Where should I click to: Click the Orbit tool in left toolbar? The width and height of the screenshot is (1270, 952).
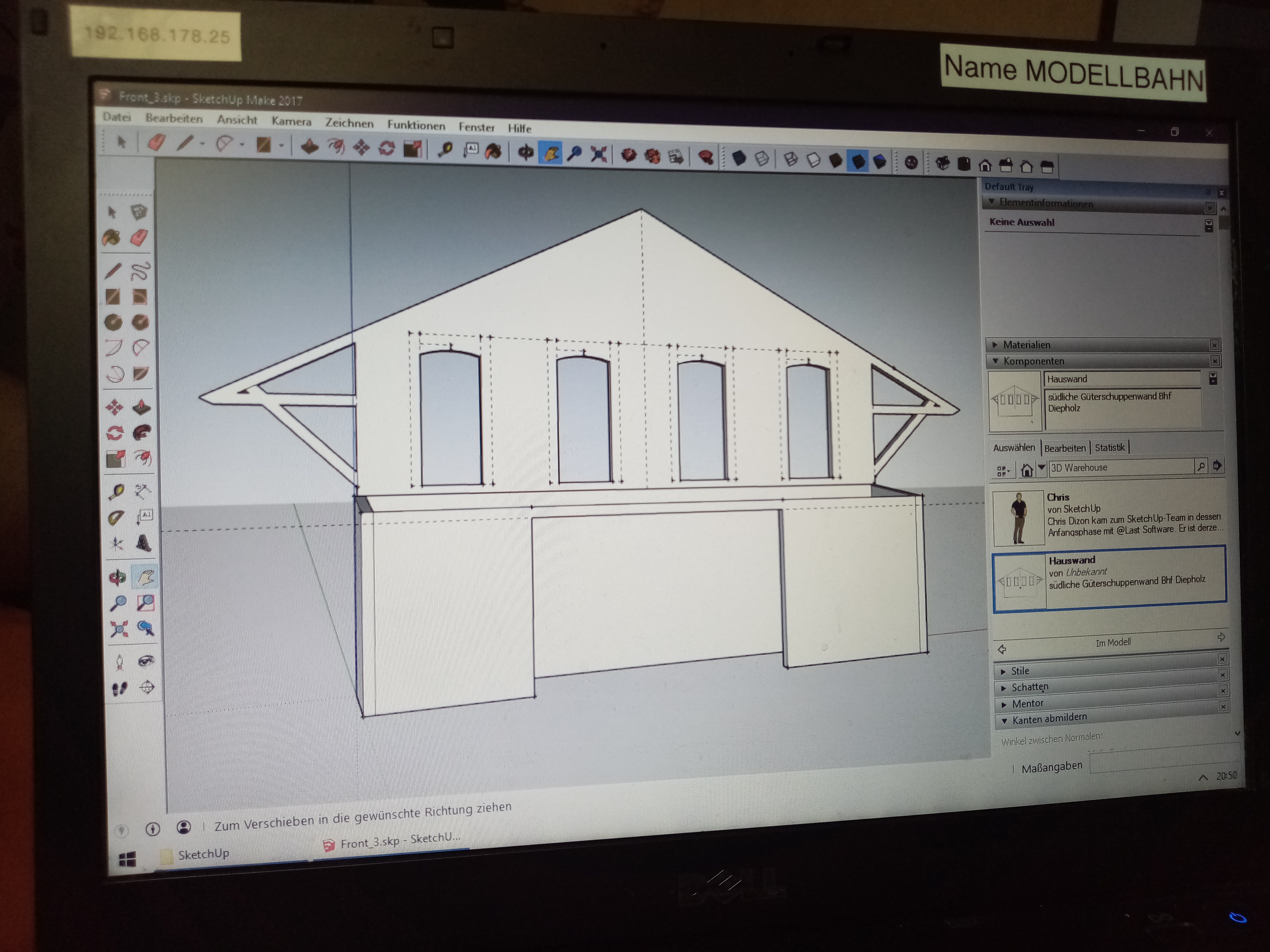coord(118,577)
